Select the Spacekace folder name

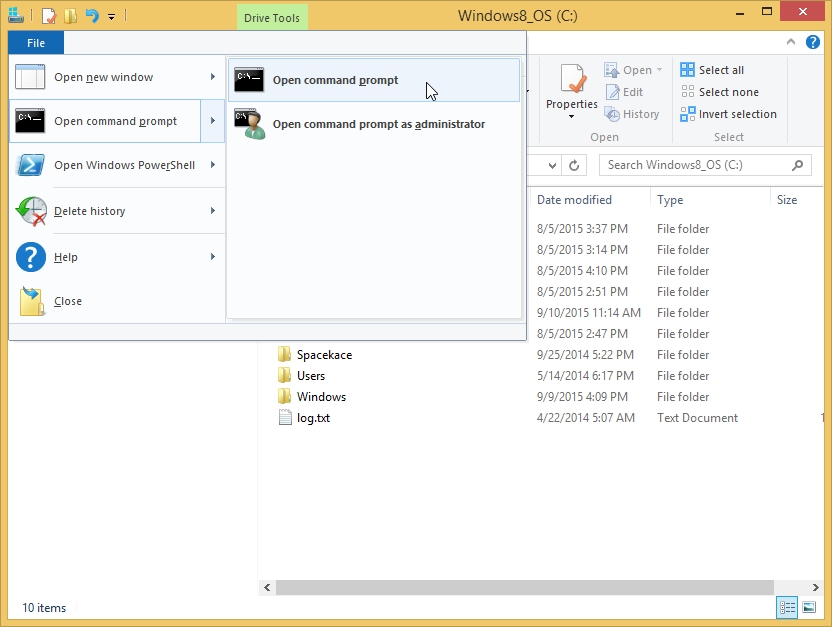[x=324, y=355]
